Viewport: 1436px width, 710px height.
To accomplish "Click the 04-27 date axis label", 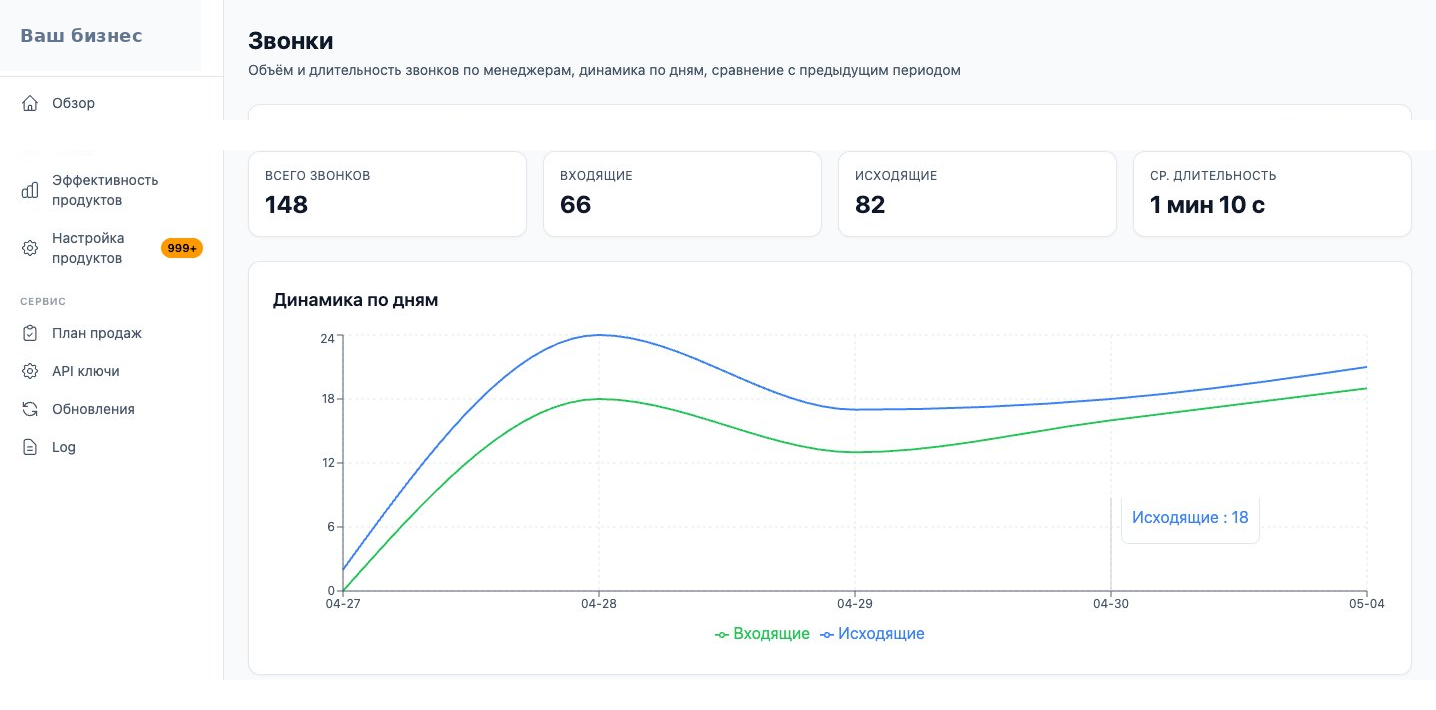I will coord(343,604).
